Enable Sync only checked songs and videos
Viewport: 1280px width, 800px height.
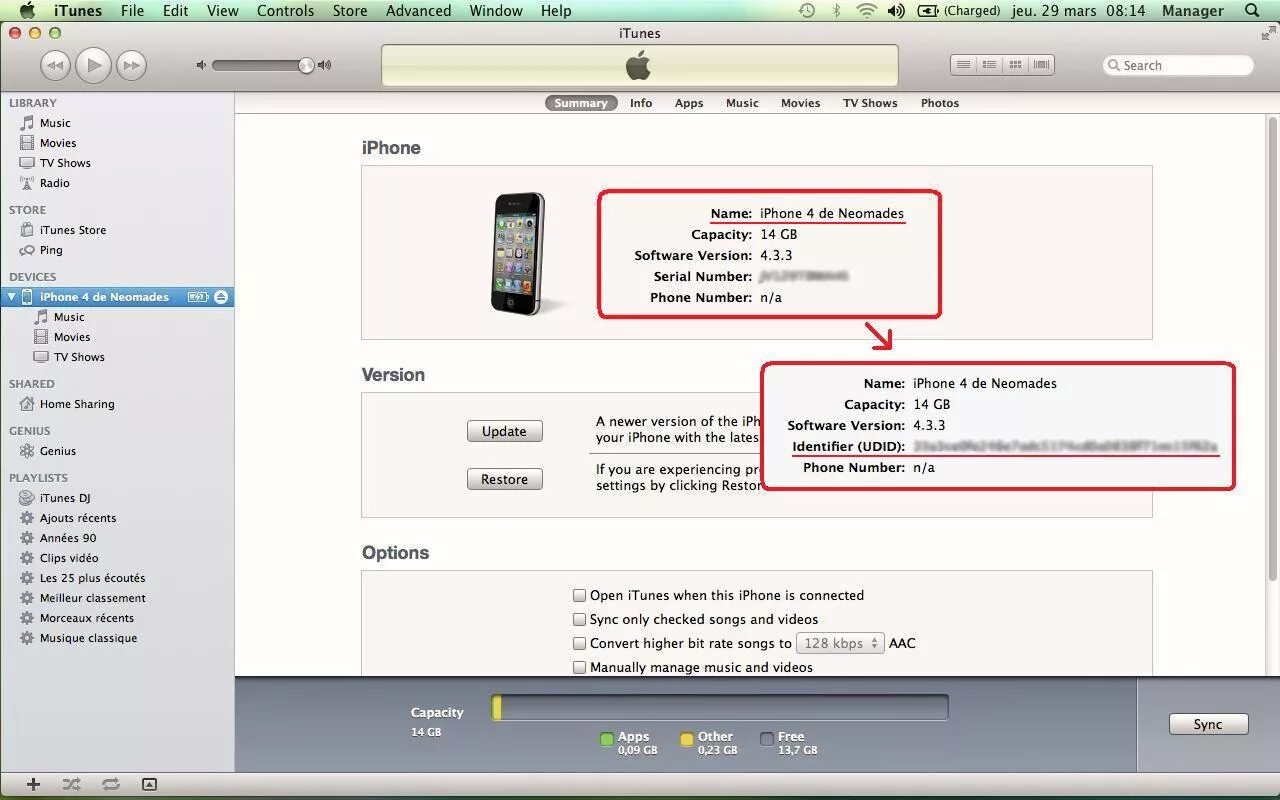coord(579,619)
